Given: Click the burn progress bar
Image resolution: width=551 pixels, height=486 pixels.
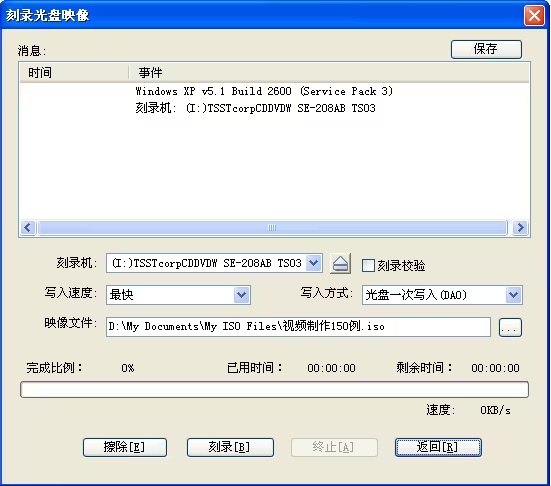Looking at the screenshot, I should point(274,389).
